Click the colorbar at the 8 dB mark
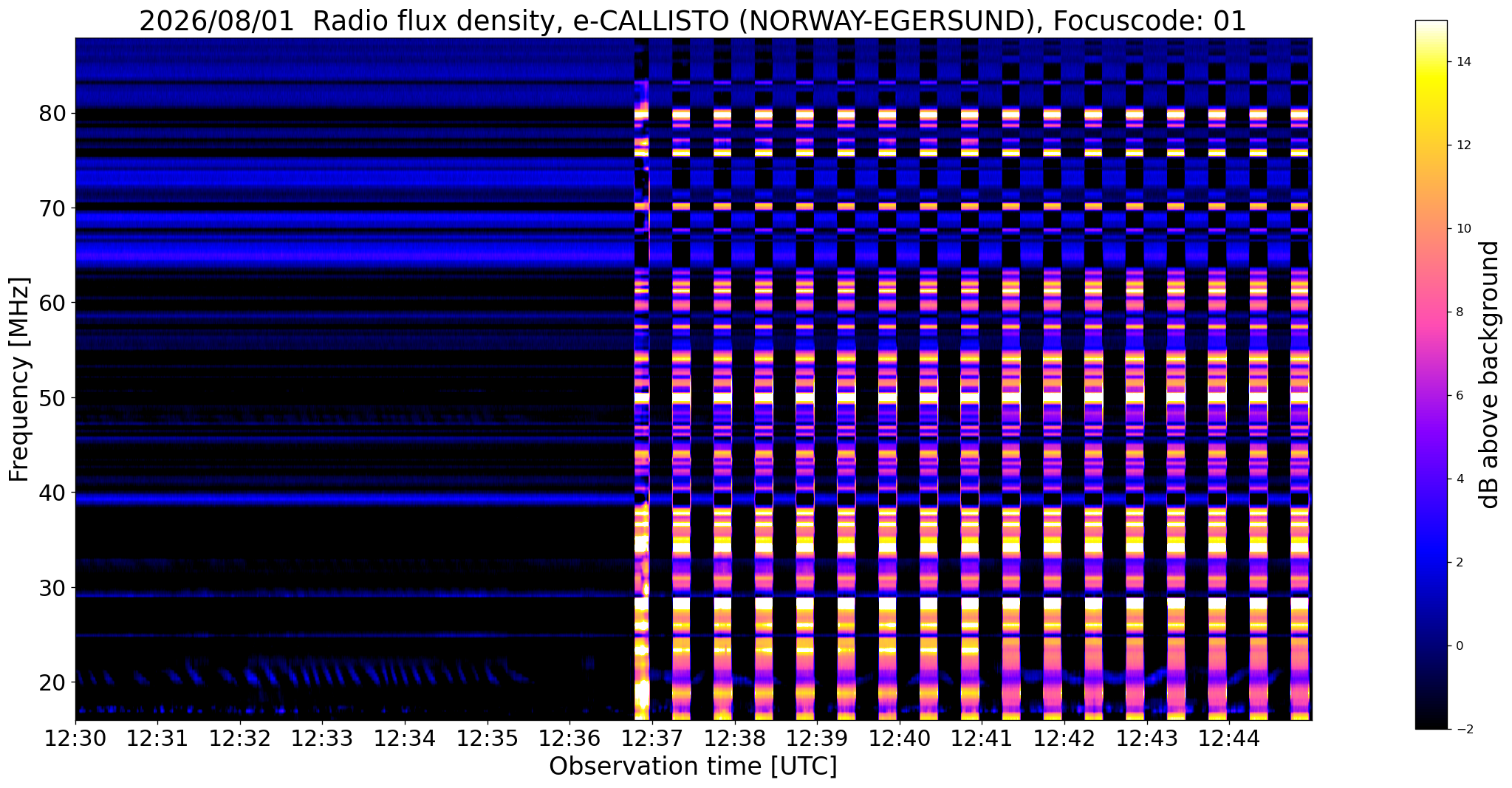Screen dimensions: 1512x788 click(1431, 312)
